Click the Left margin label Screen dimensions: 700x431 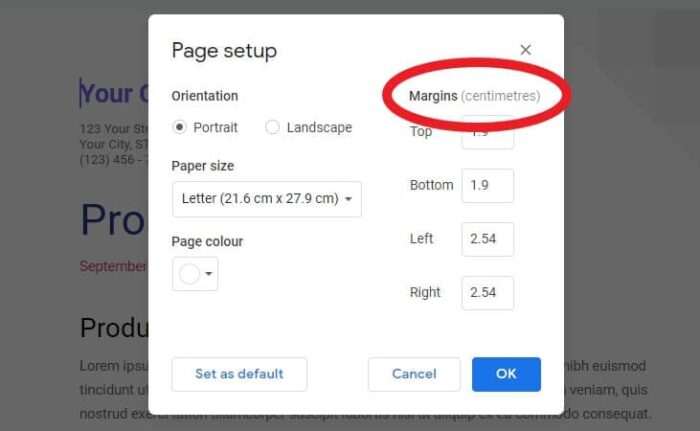(421, 239)
